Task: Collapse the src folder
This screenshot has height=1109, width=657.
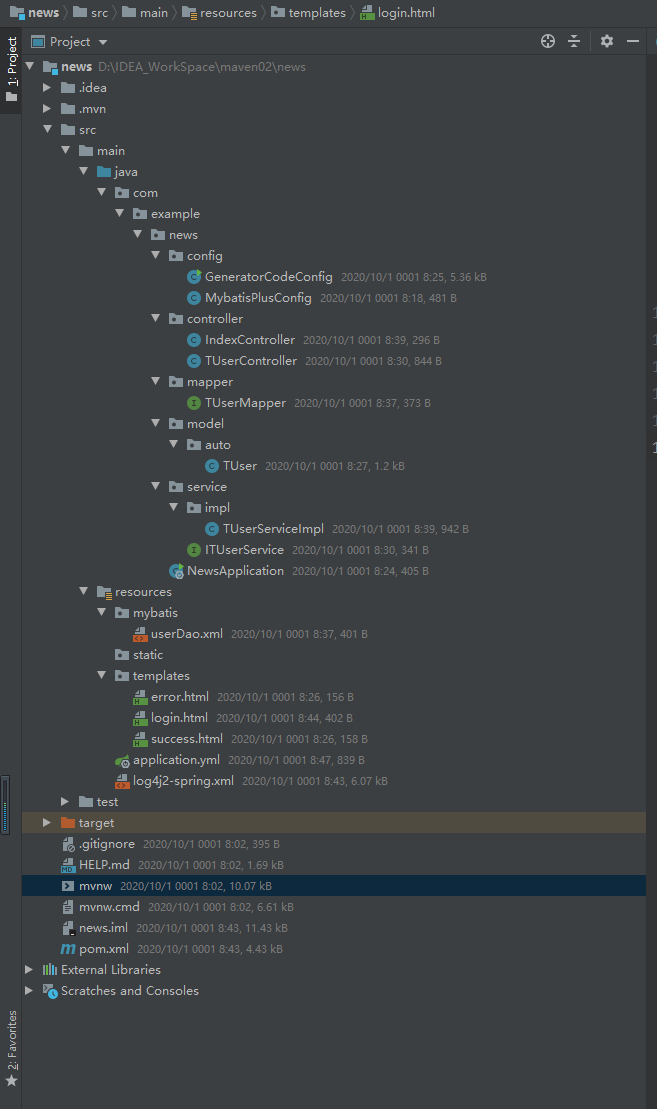Action: 47,129
